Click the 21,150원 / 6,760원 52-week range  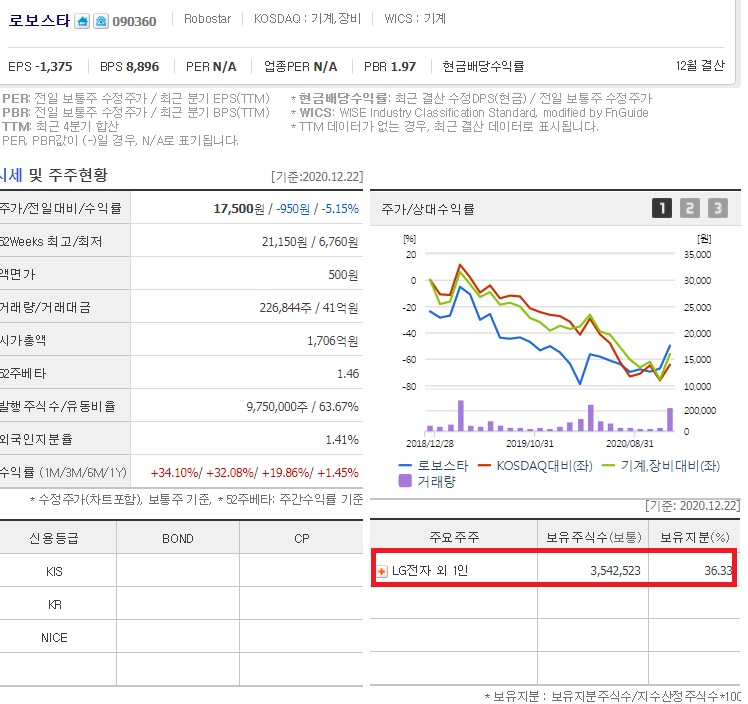(x=310, y=241)
